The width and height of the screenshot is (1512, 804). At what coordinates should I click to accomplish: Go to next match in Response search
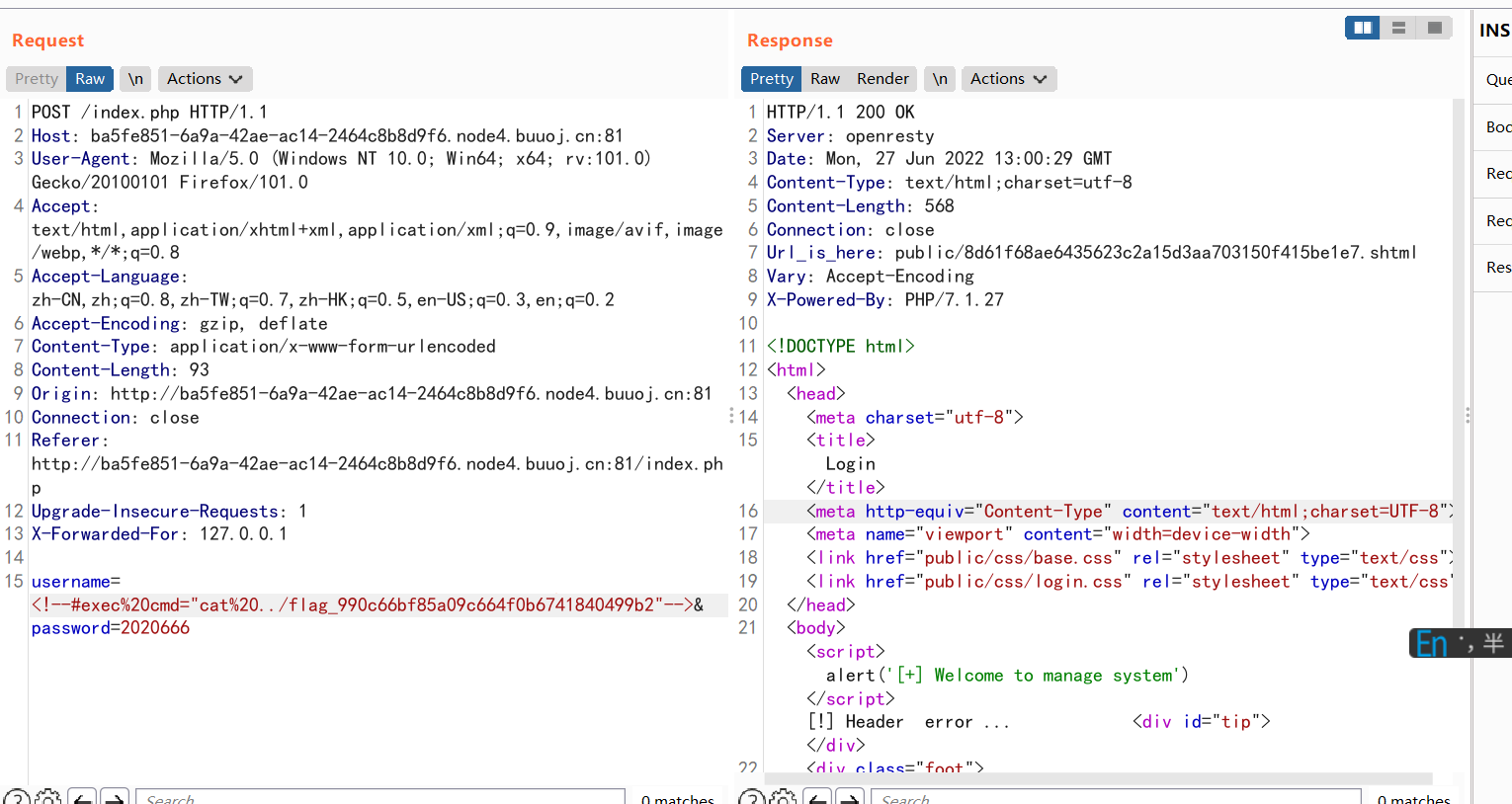[x=850, y=798]
